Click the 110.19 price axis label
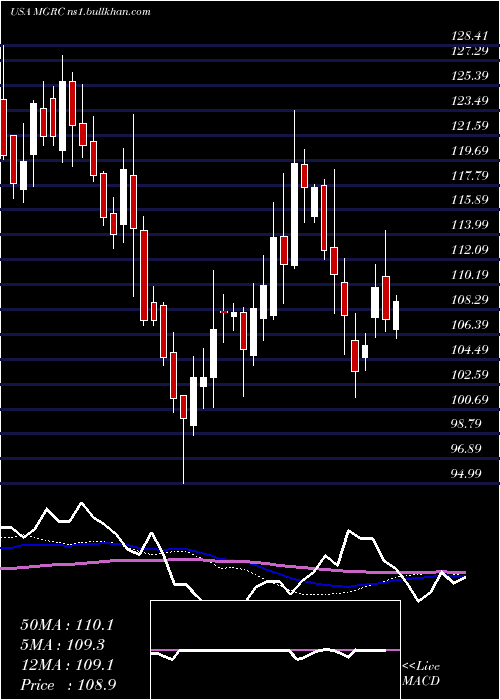This screenshot has width=500, height=700. (468, 275)
